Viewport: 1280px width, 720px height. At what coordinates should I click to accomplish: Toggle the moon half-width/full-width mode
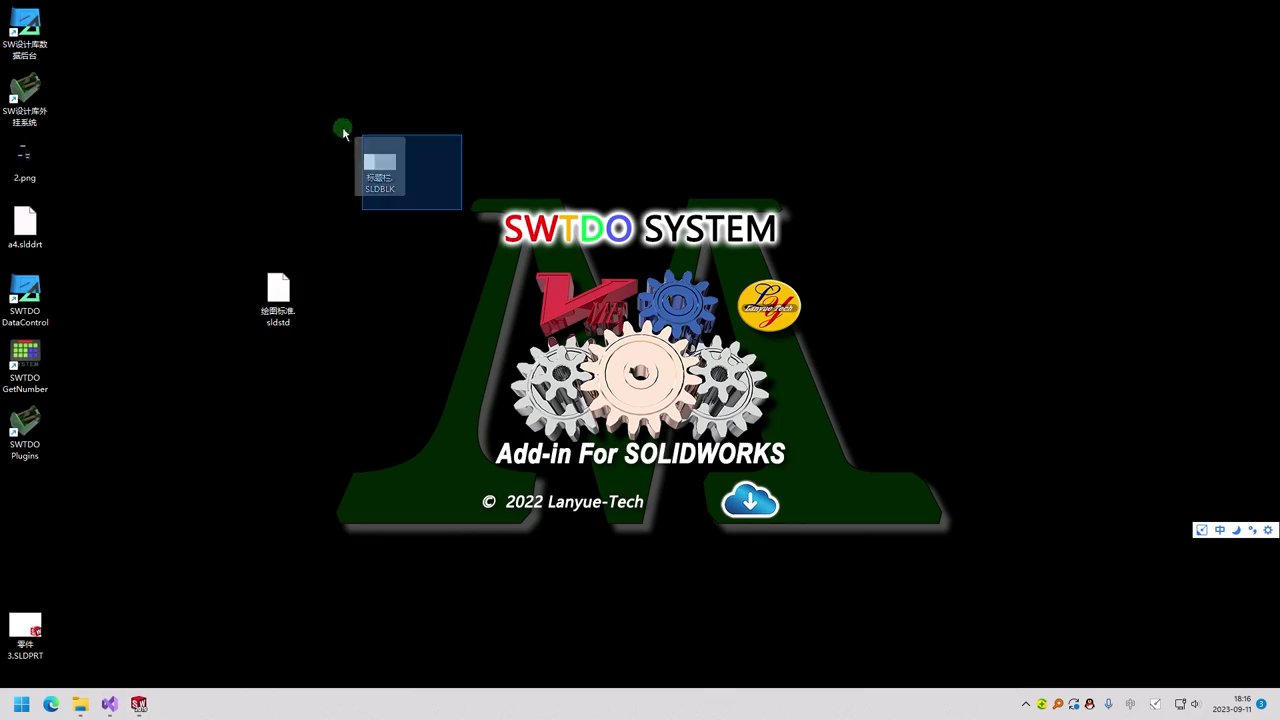point(1236,530)
